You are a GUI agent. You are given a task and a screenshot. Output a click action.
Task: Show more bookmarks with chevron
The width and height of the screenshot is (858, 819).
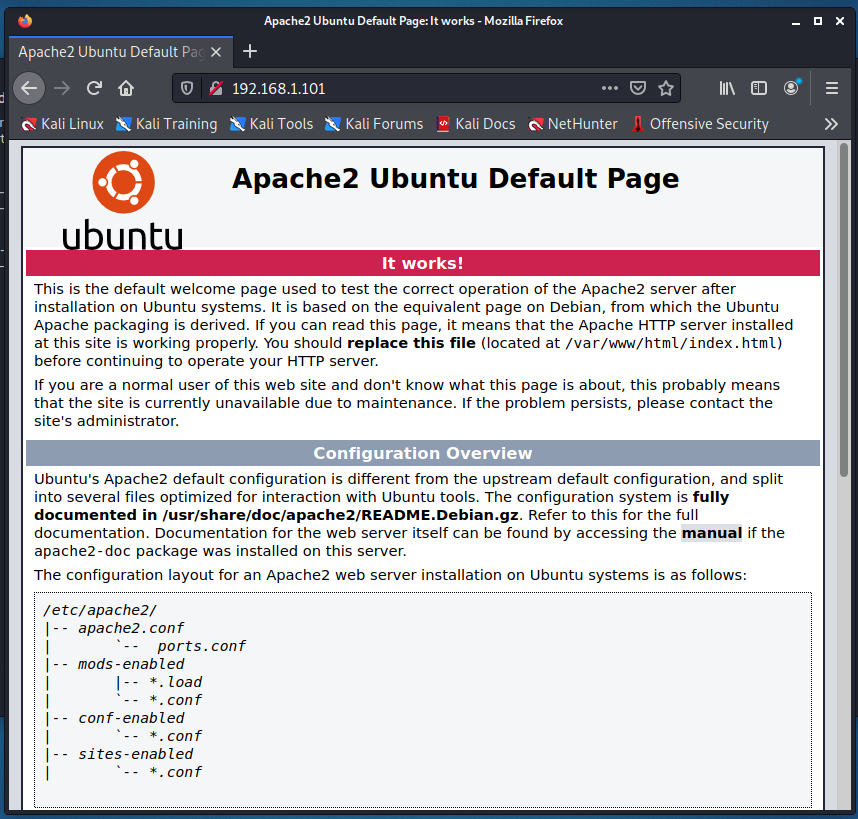[x=831, y=124]
